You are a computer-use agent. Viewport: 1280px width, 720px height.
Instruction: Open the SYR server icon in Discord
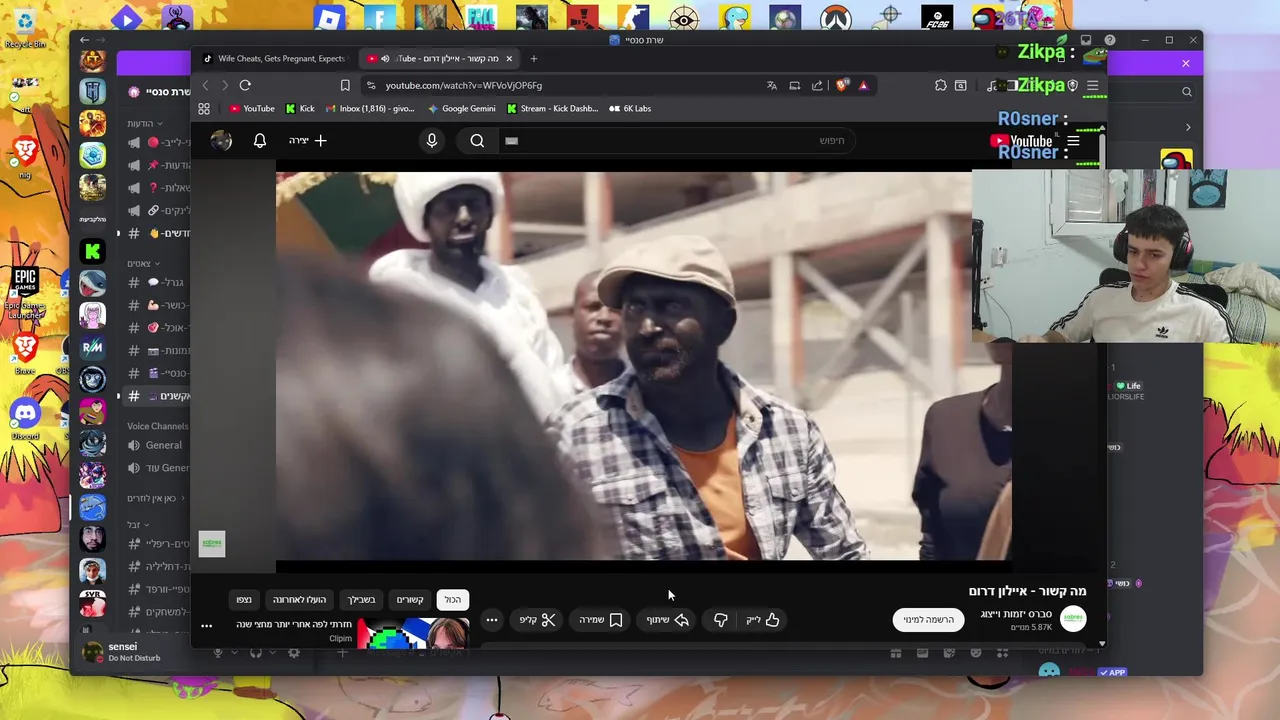(x=93, y=603)
